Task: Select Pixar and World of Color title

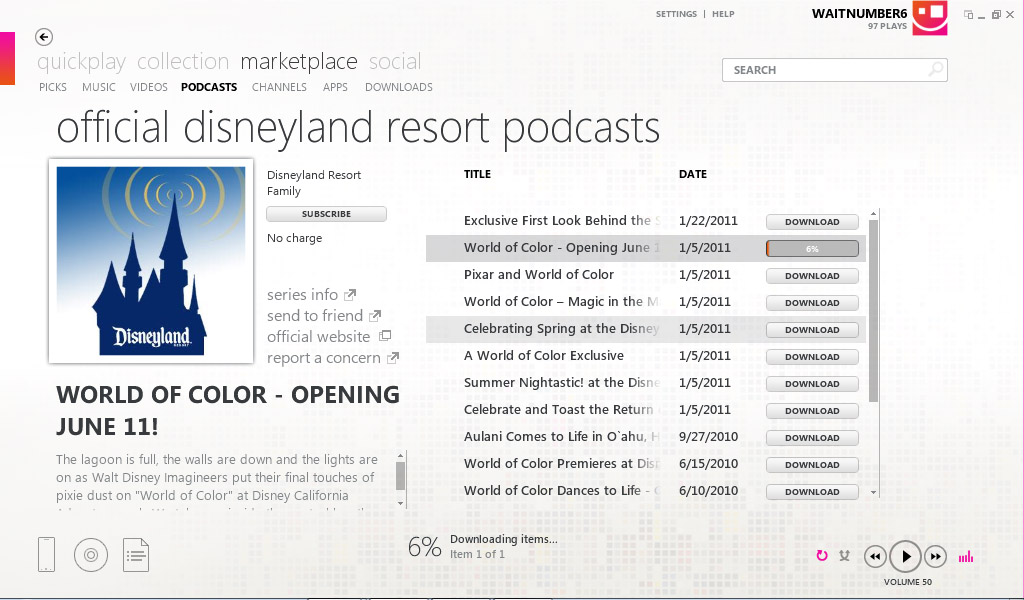Action: tap(539, 275)
